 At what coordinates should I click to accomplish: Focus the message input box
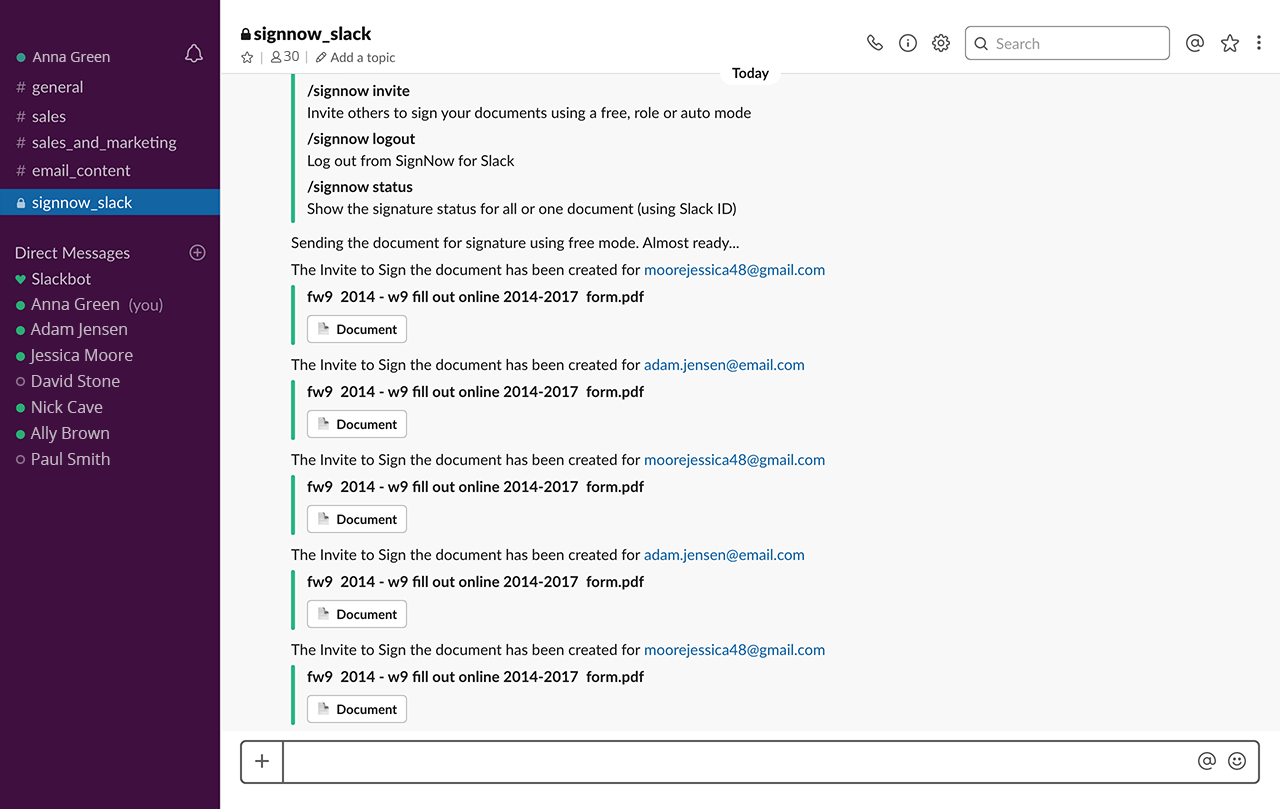[740, 761]
